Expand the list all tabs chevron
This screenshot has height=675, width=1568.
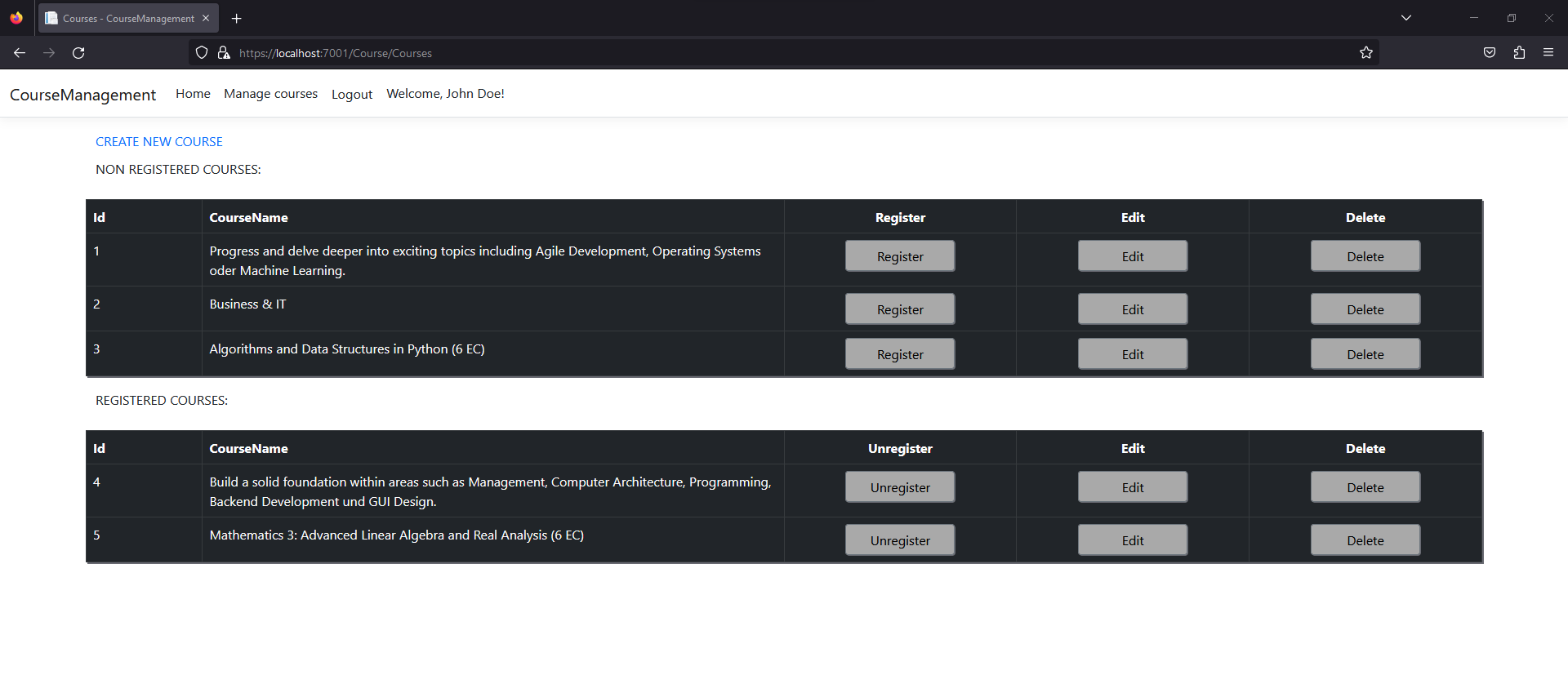tap(1406, 18)
